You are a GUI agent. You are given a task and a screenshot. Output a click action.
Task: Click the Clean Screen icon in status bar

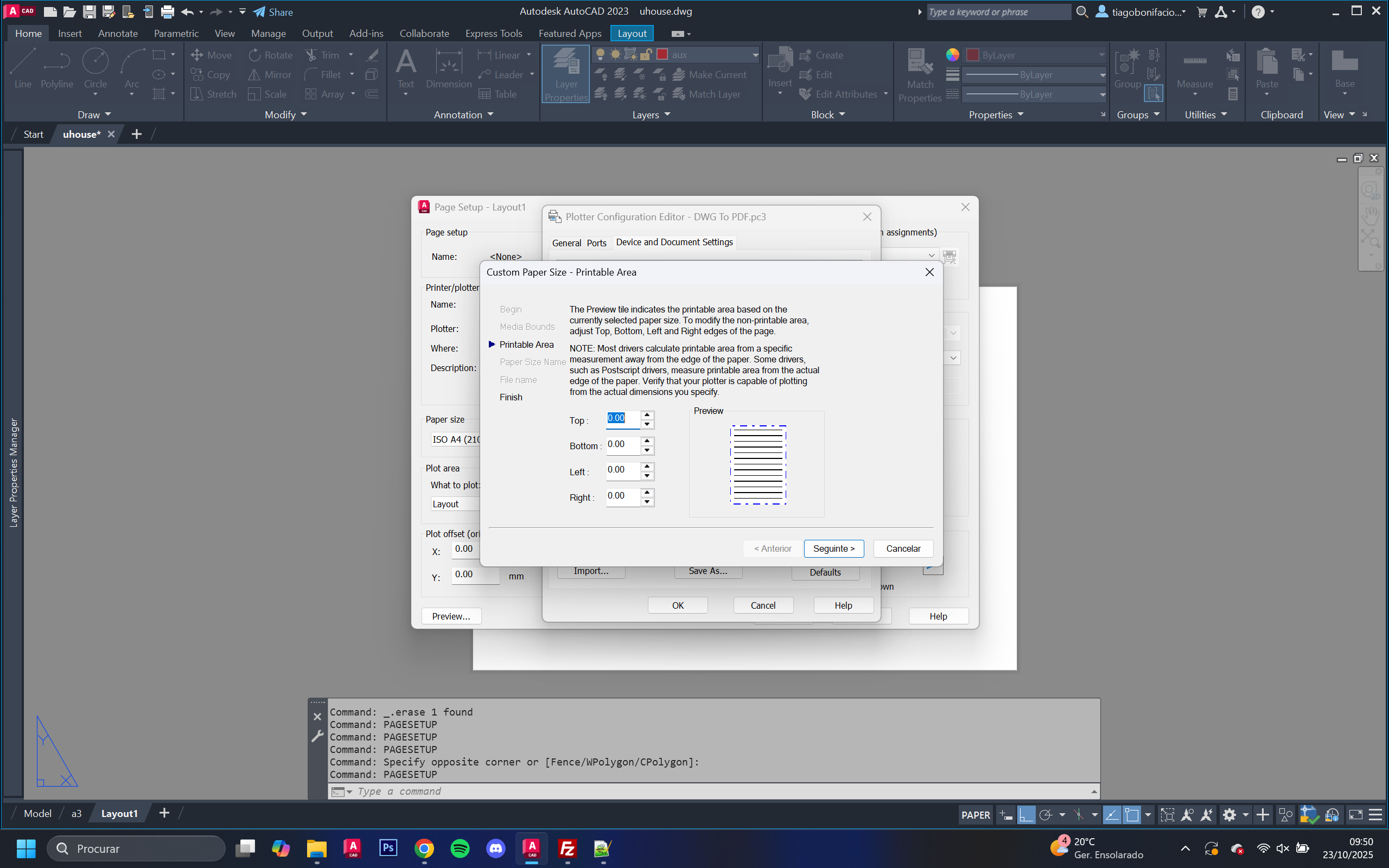[x=1355, y=815]
